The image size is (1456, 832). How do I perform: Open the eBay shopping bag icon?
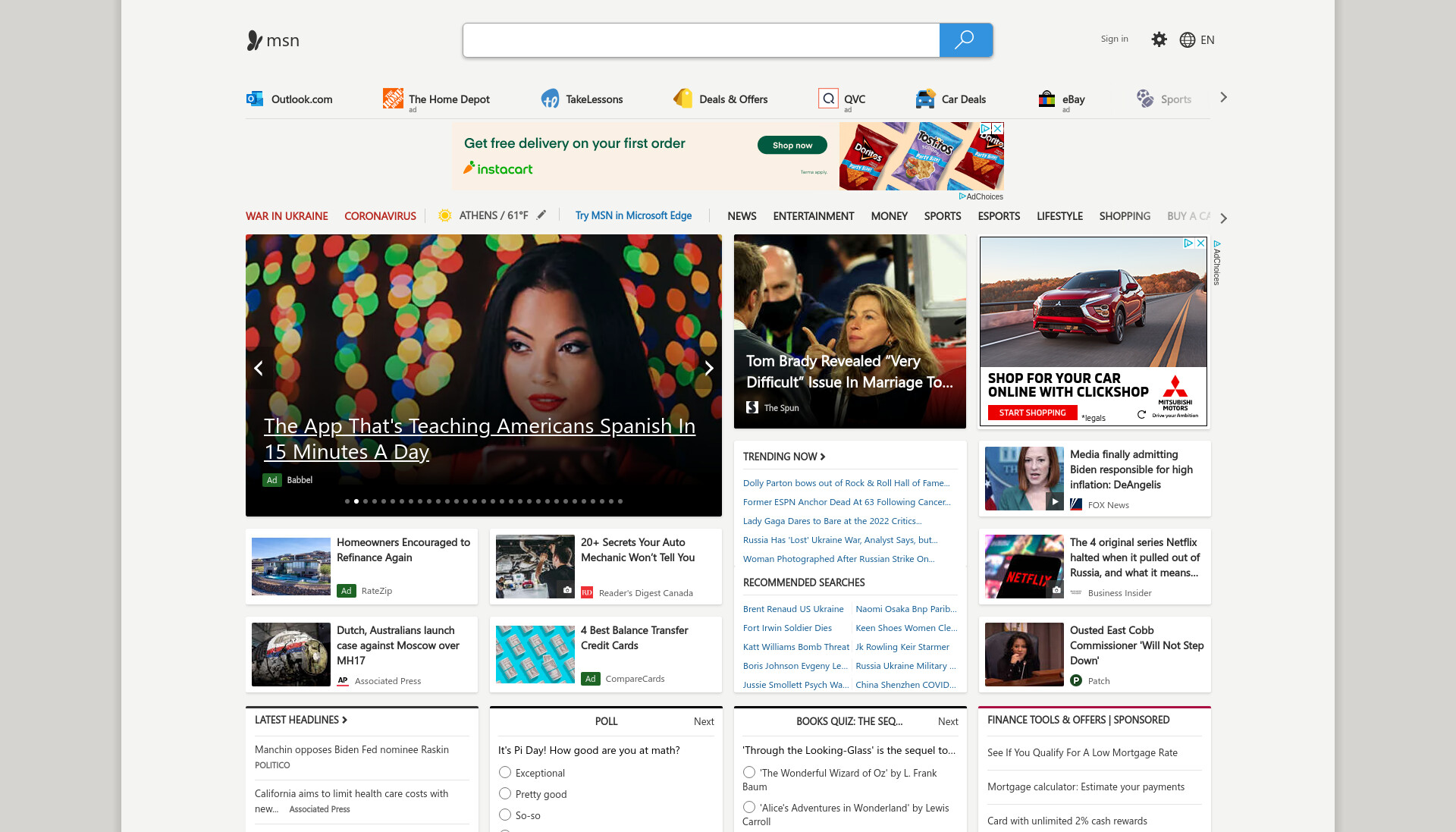[1046, 99]
